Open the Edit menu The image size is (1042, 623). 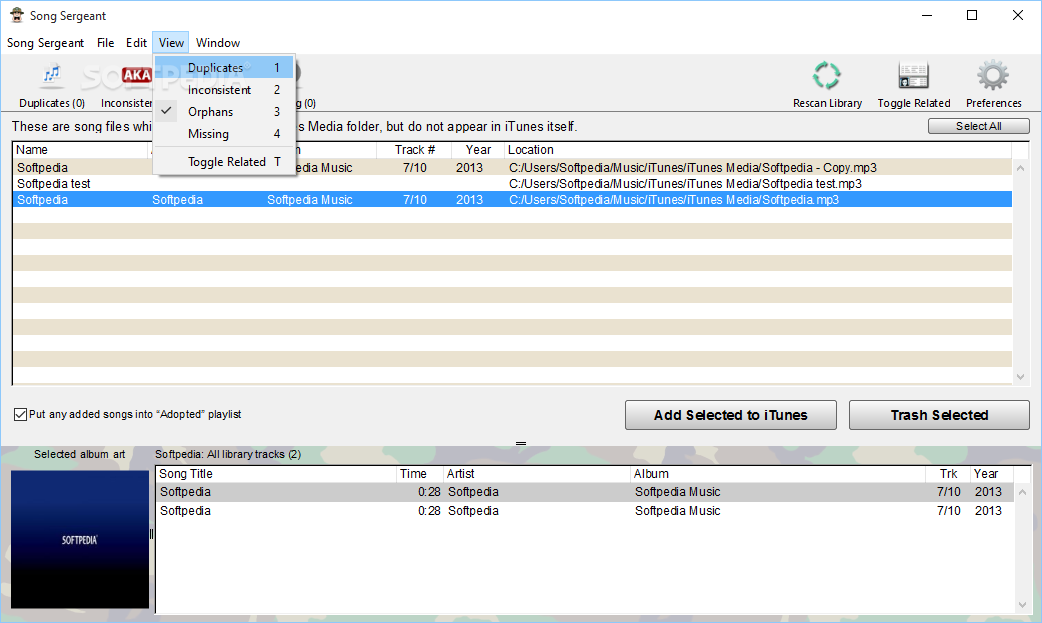pyautogui.click(x=136, y=43)
